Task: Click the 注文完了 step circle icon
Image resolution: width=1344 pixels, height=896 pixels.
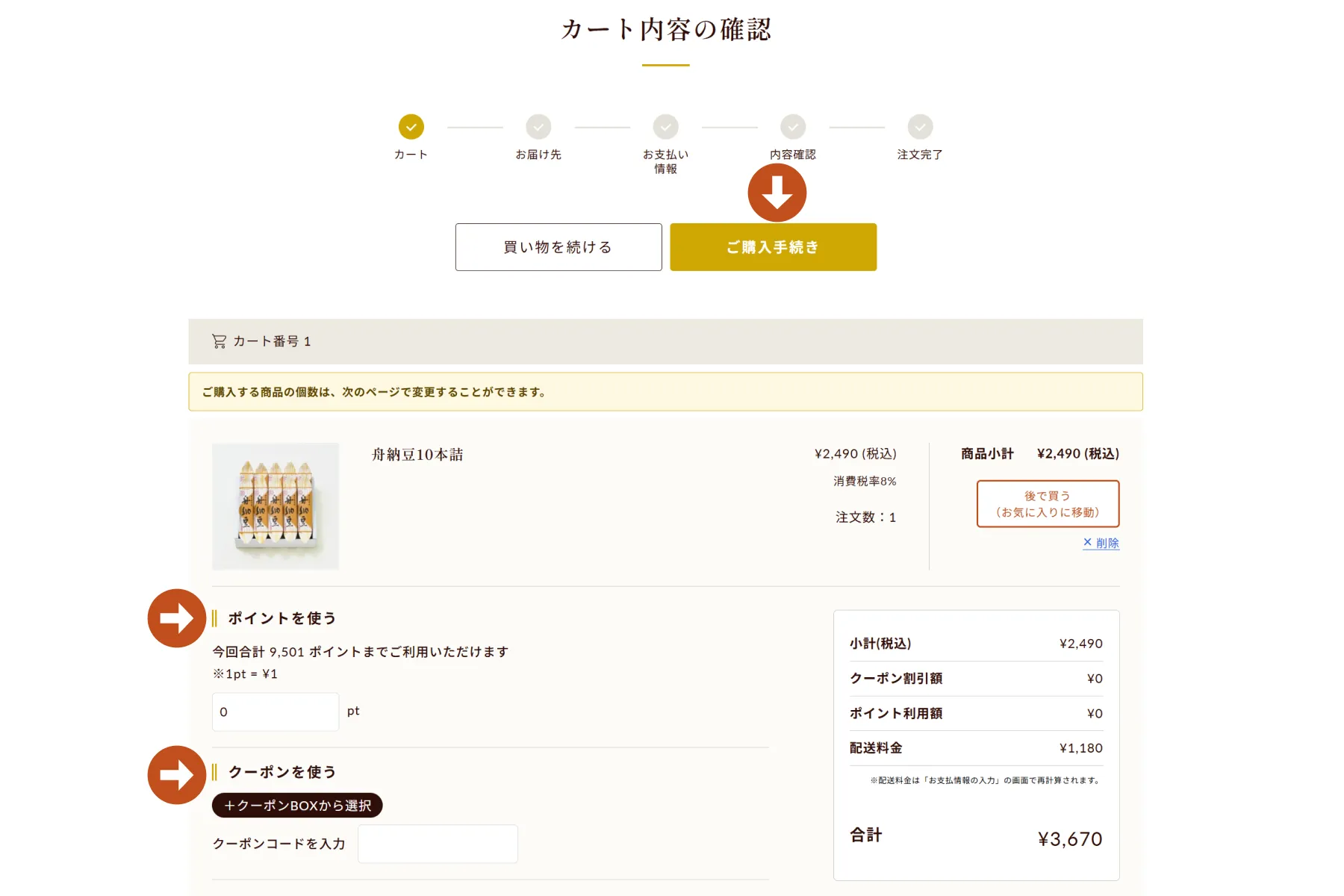Action: [920, 127]
